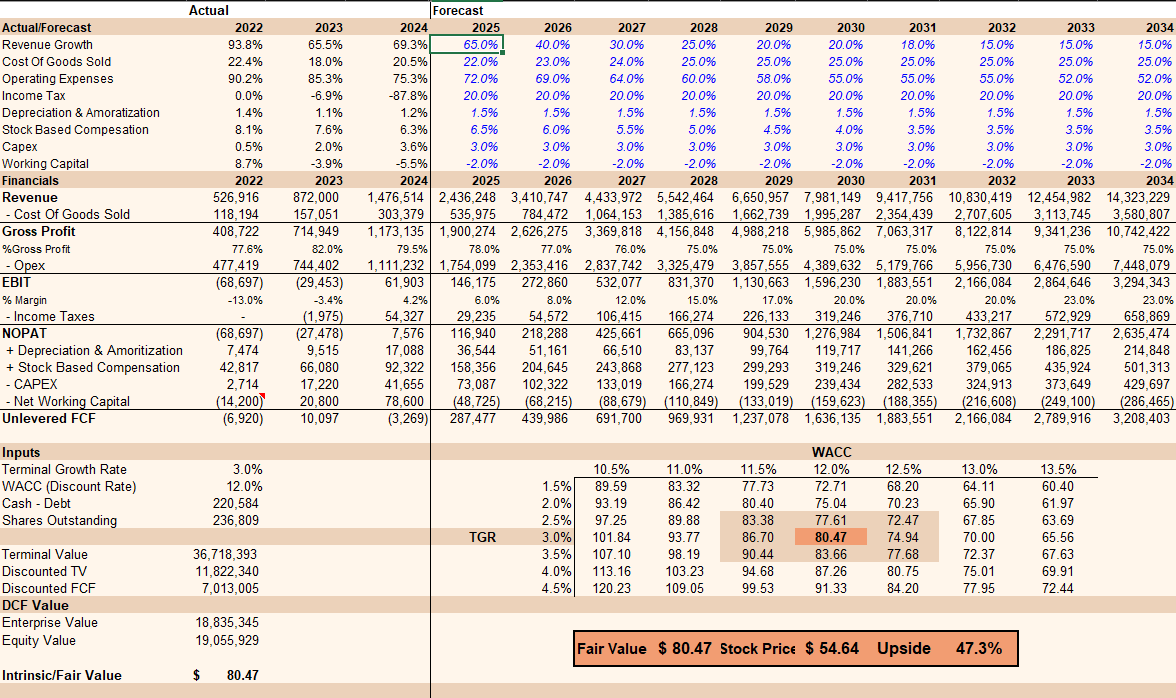1176x698 pixels.
Task: Select Enterprise Value 18,835,345
Action: click(x=226, y=623)
